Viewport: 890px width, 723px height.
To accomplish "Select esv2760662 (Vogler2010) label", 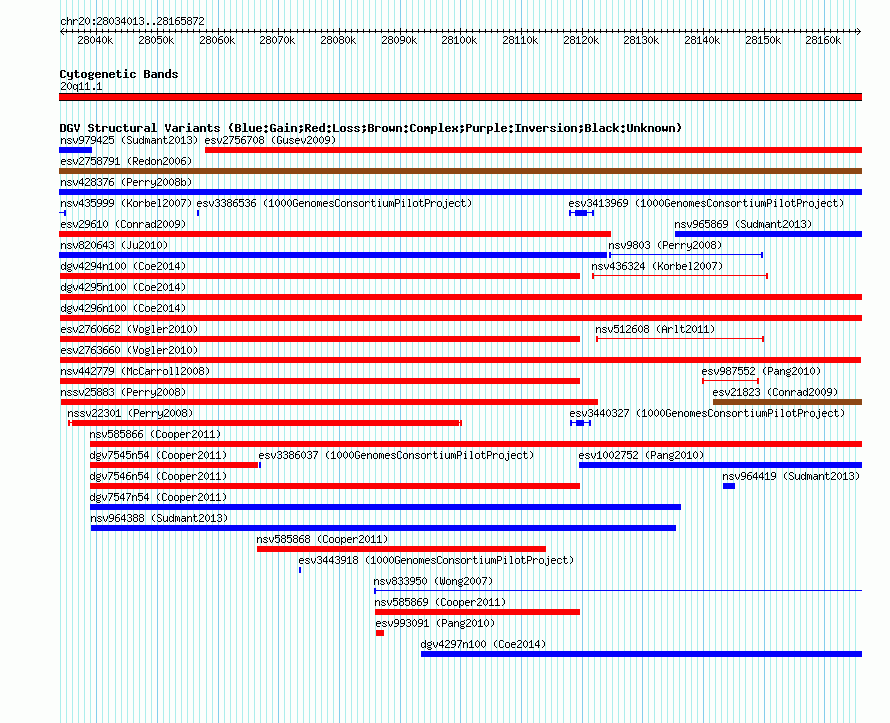I will tap(129, 329).
